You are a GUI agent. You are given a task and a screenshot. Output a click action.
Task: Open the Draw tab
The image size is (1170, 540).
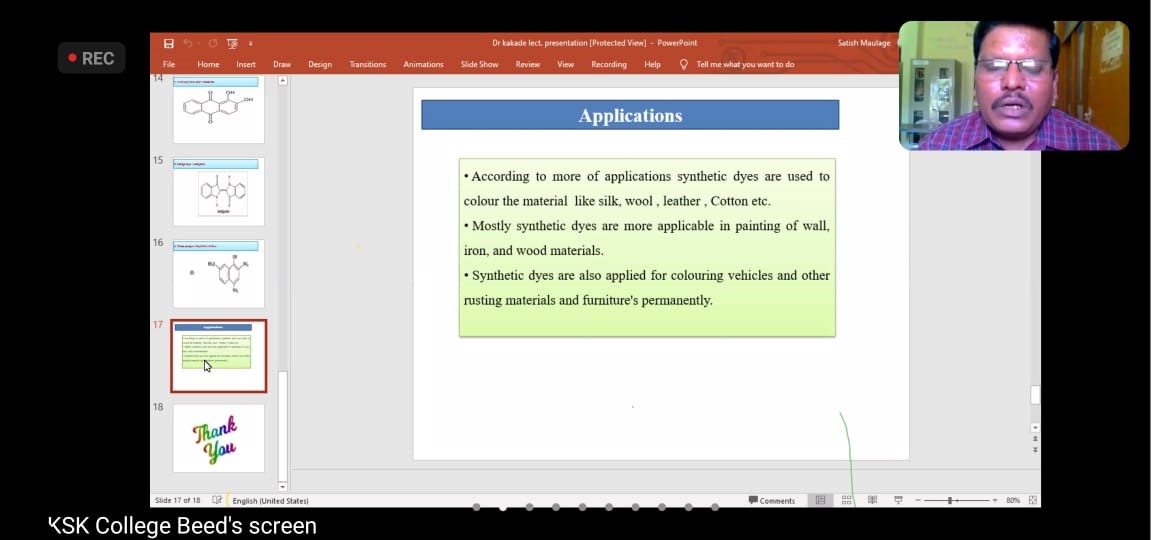click(x=282, y=64)
